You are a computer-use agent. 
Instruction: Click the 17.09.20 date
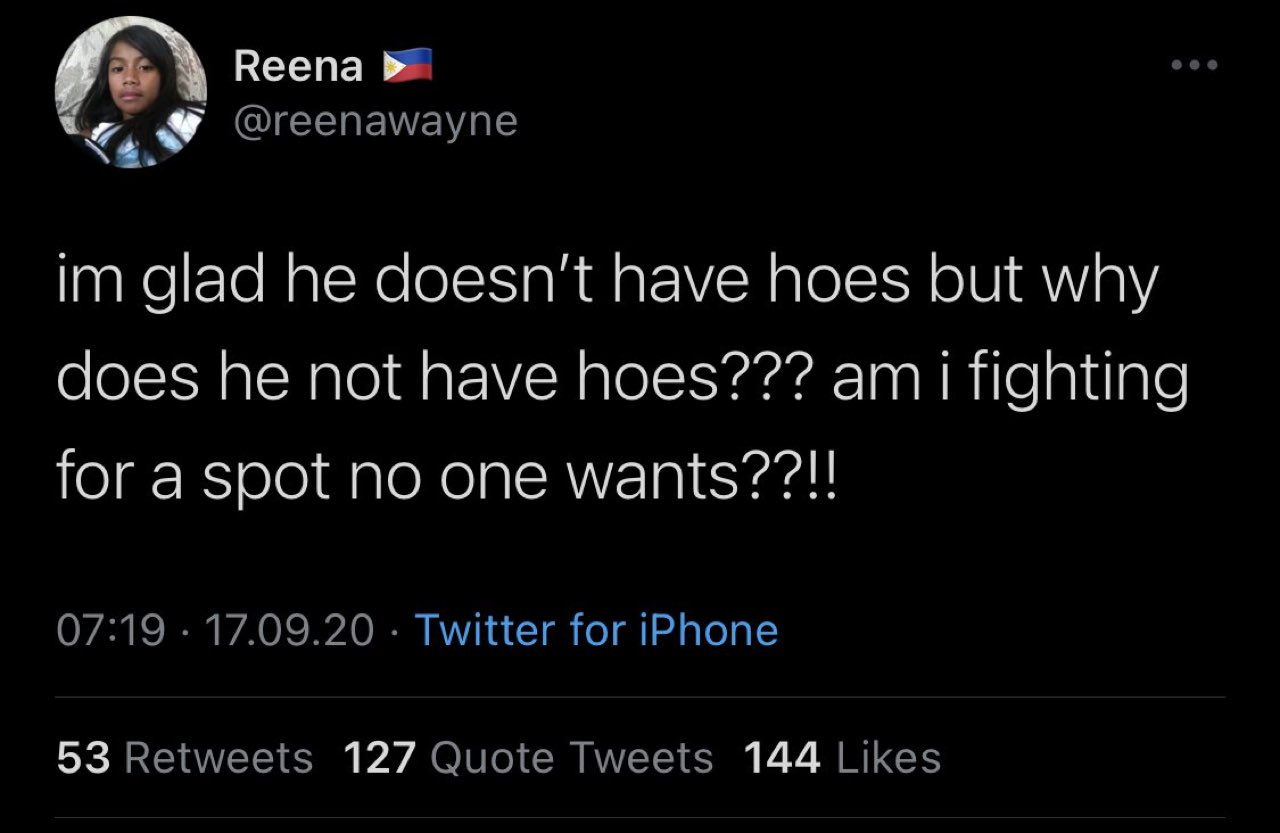pos(289,630)
